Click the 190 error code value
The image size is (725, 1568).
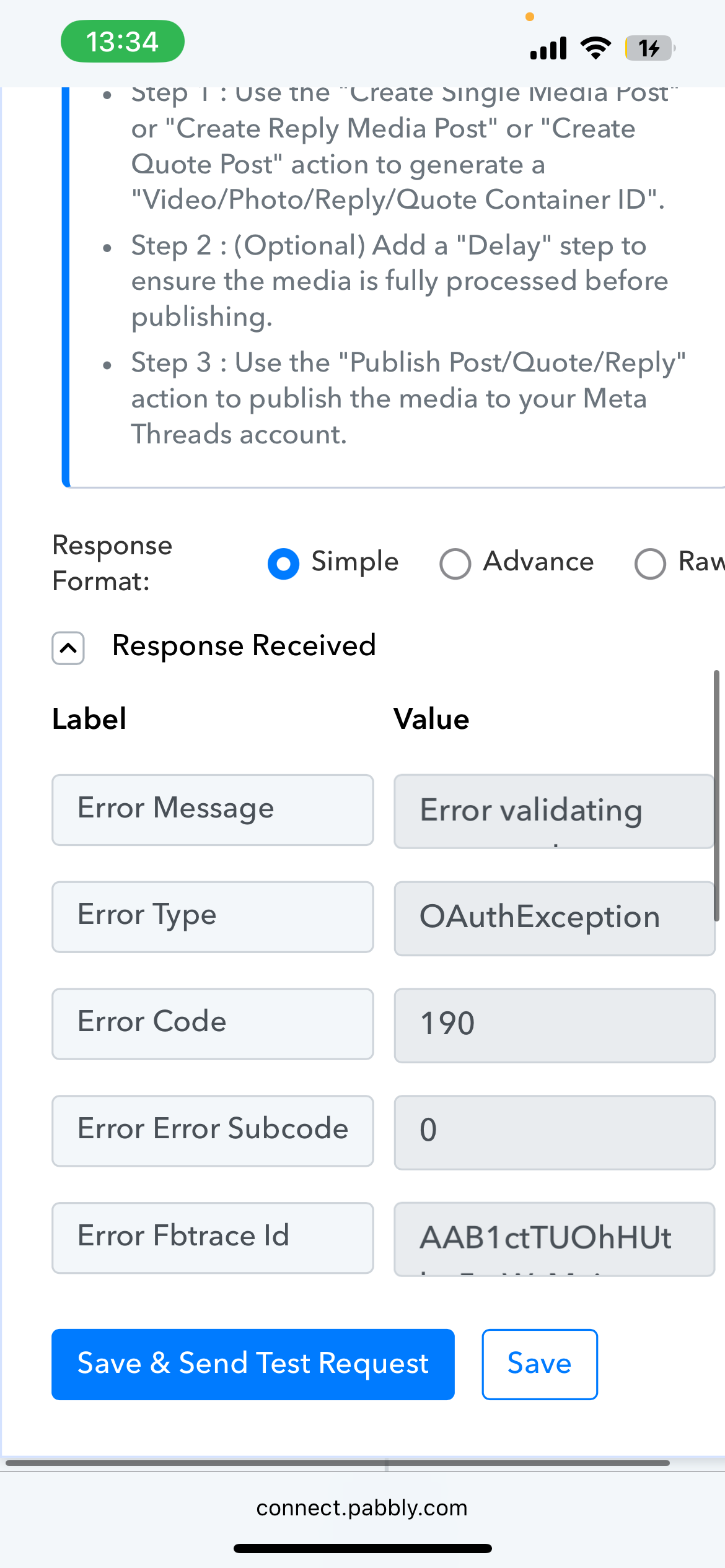click(x=554, y=1025)
